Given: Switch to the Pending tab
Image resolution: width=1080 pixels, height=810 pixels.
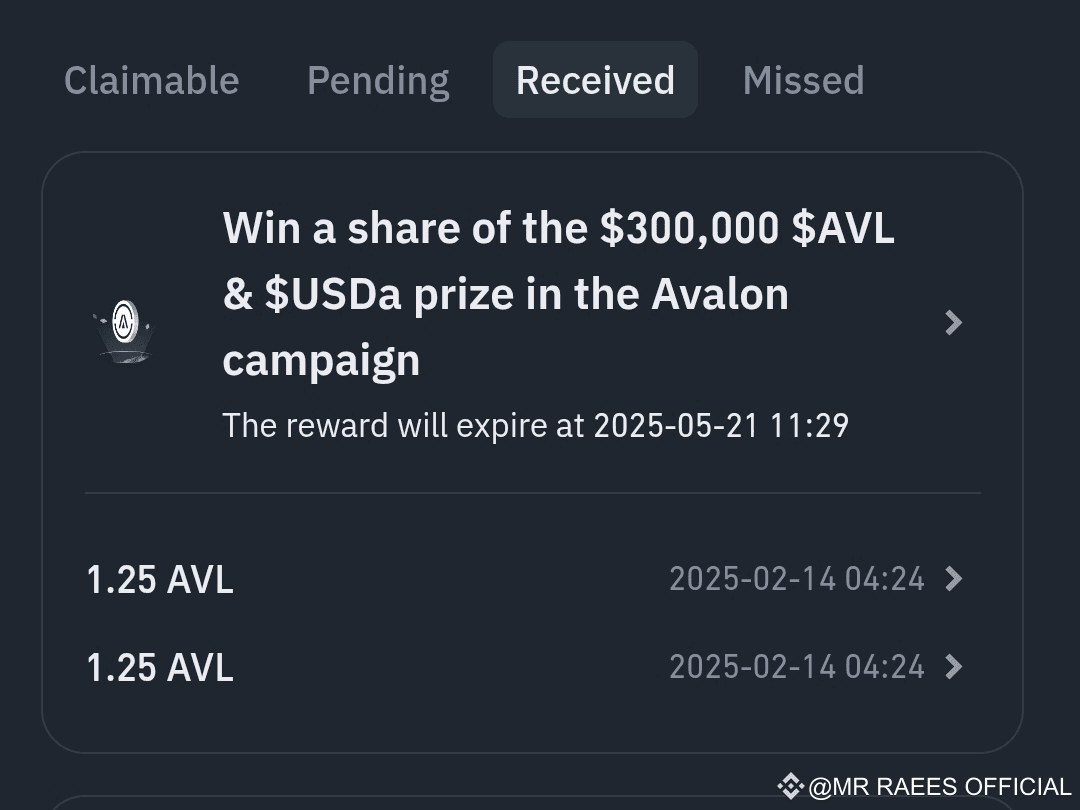Looking at the screenshot, I should click(377, 80).
